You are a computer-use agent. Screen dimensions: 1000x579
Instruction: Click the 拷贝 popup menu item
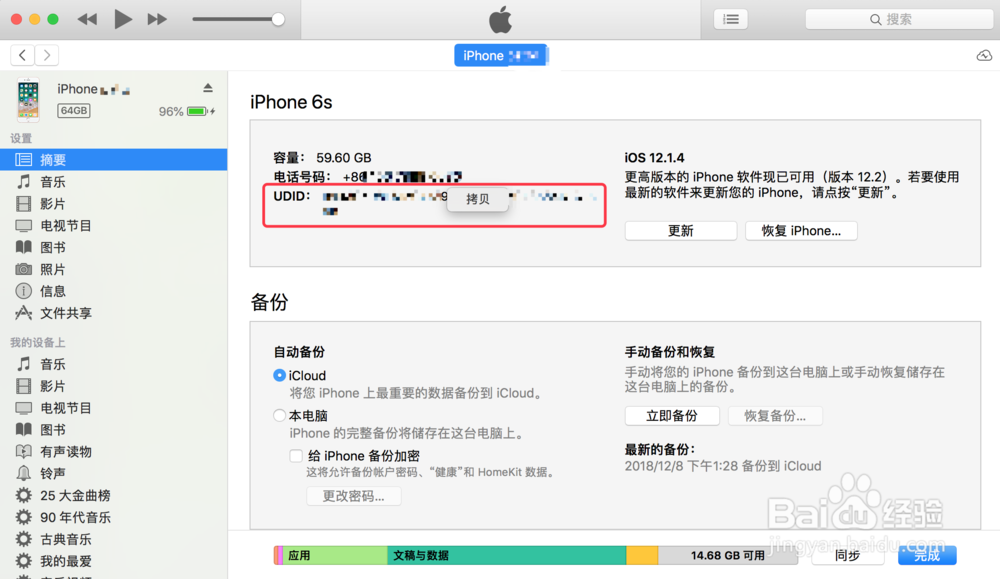(478, 199)
